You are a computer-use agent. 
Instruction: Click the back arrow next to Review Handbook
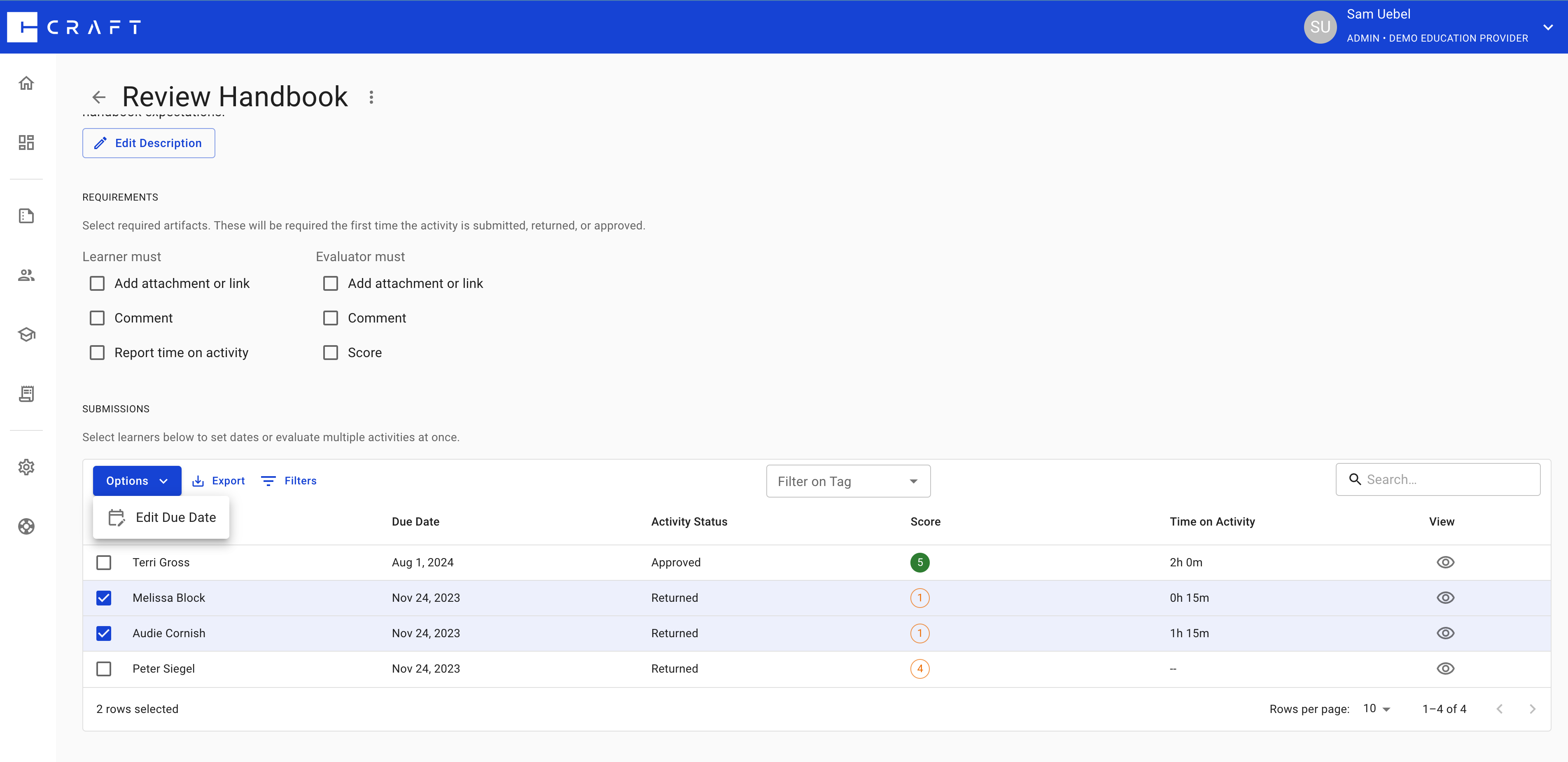point(99,97)
